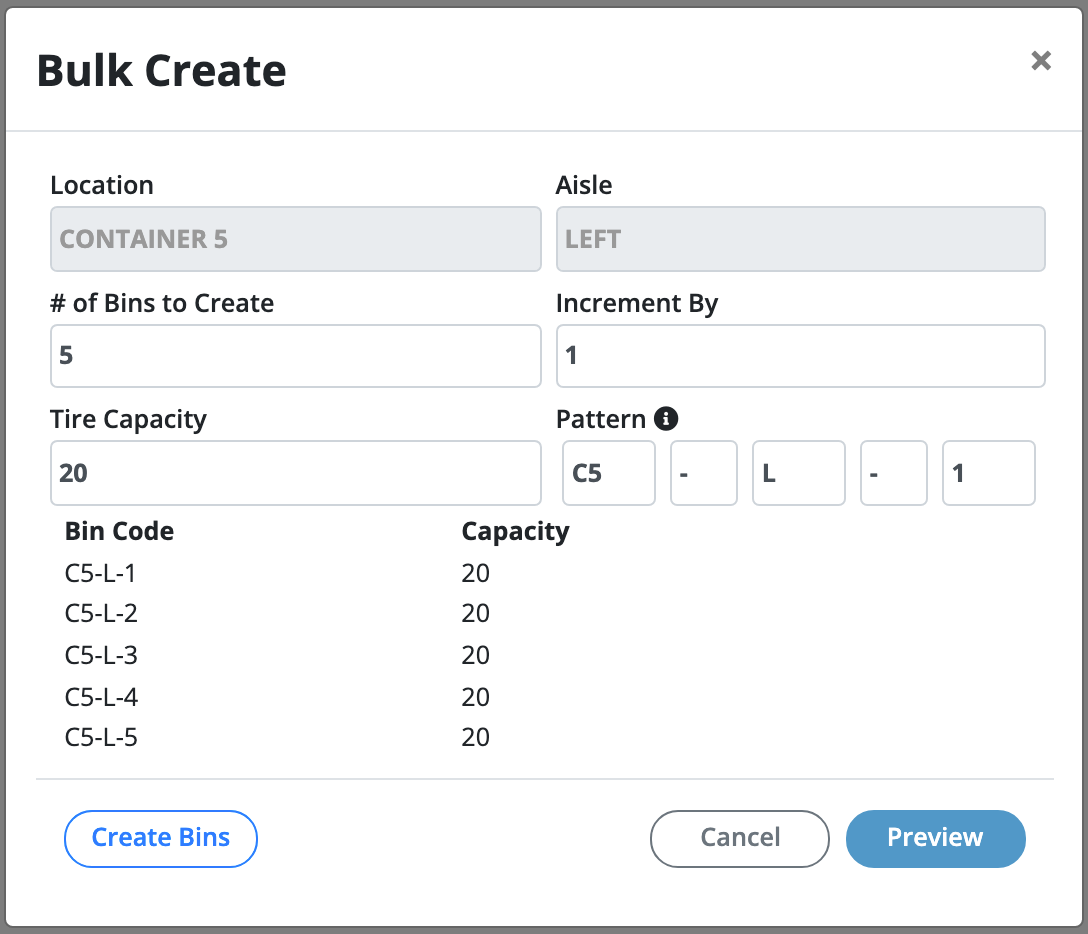Click the last Pattern box containing 1
The image size is (1088, 934).
pyautogui.click(x=988, y=473)
